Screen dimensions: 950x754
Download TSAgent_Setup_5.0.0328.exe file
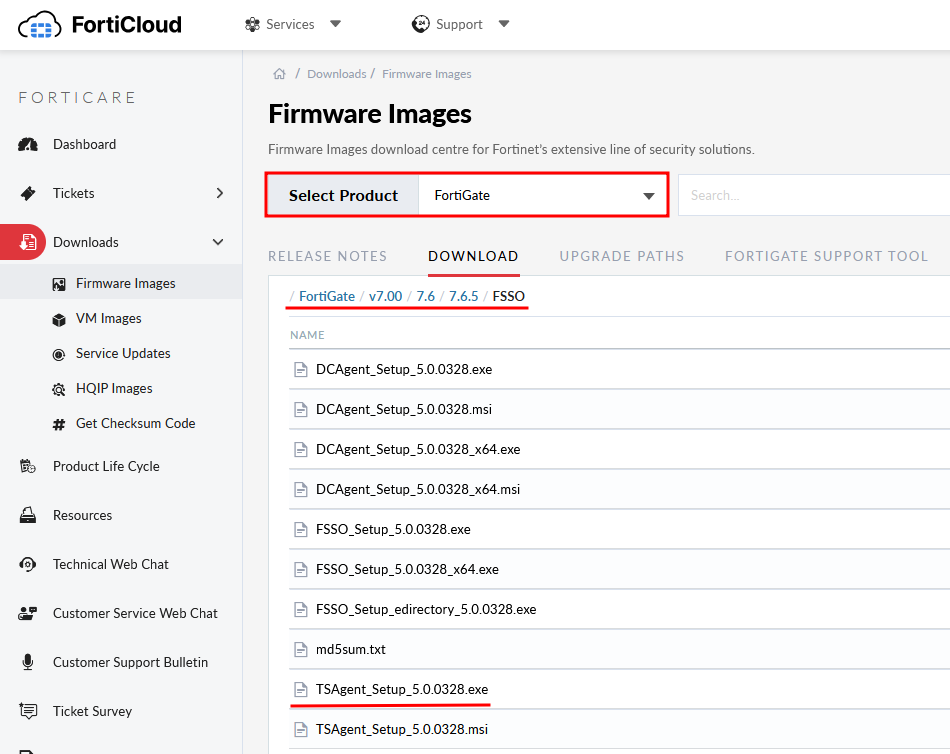pyautogui.click(x=402, y=690)
